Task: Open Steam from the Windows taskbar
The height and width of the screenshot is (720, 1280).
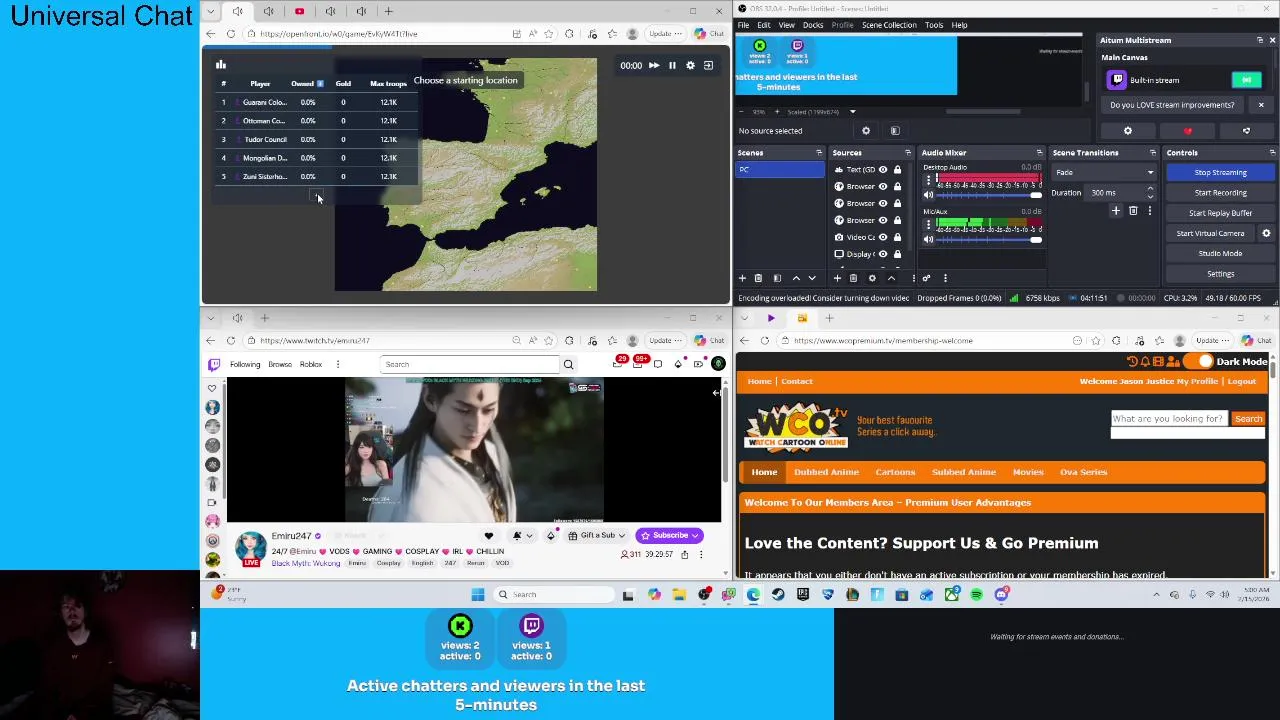Action: pyautogui.click(x=778, y=594)
